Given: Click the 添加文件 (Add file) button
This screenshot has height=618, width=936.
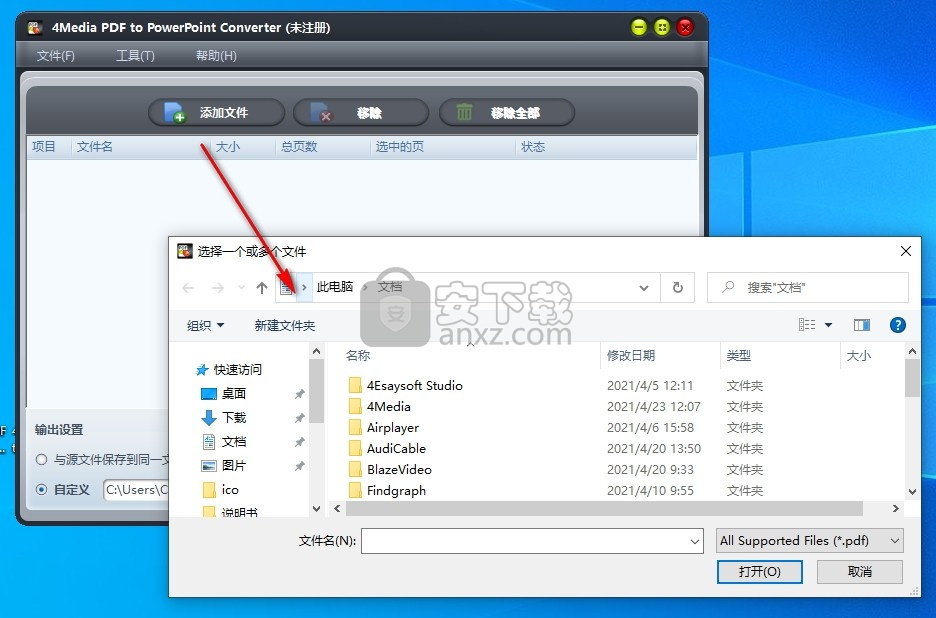Looking at the screenshot, I should (216, 112).
